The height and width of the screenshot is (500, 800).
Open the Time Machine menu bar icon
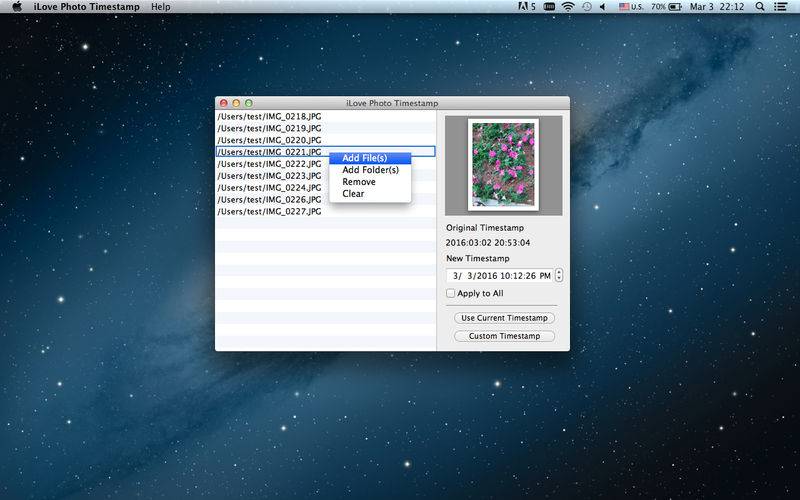click(587, 7)
